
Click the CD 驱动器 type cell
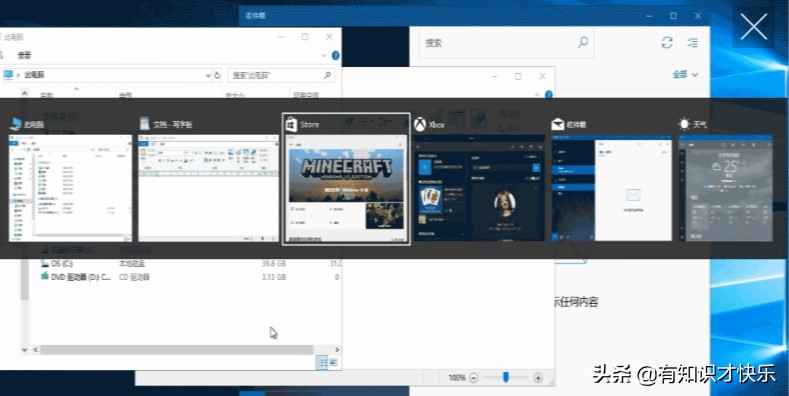coord(134,277)
